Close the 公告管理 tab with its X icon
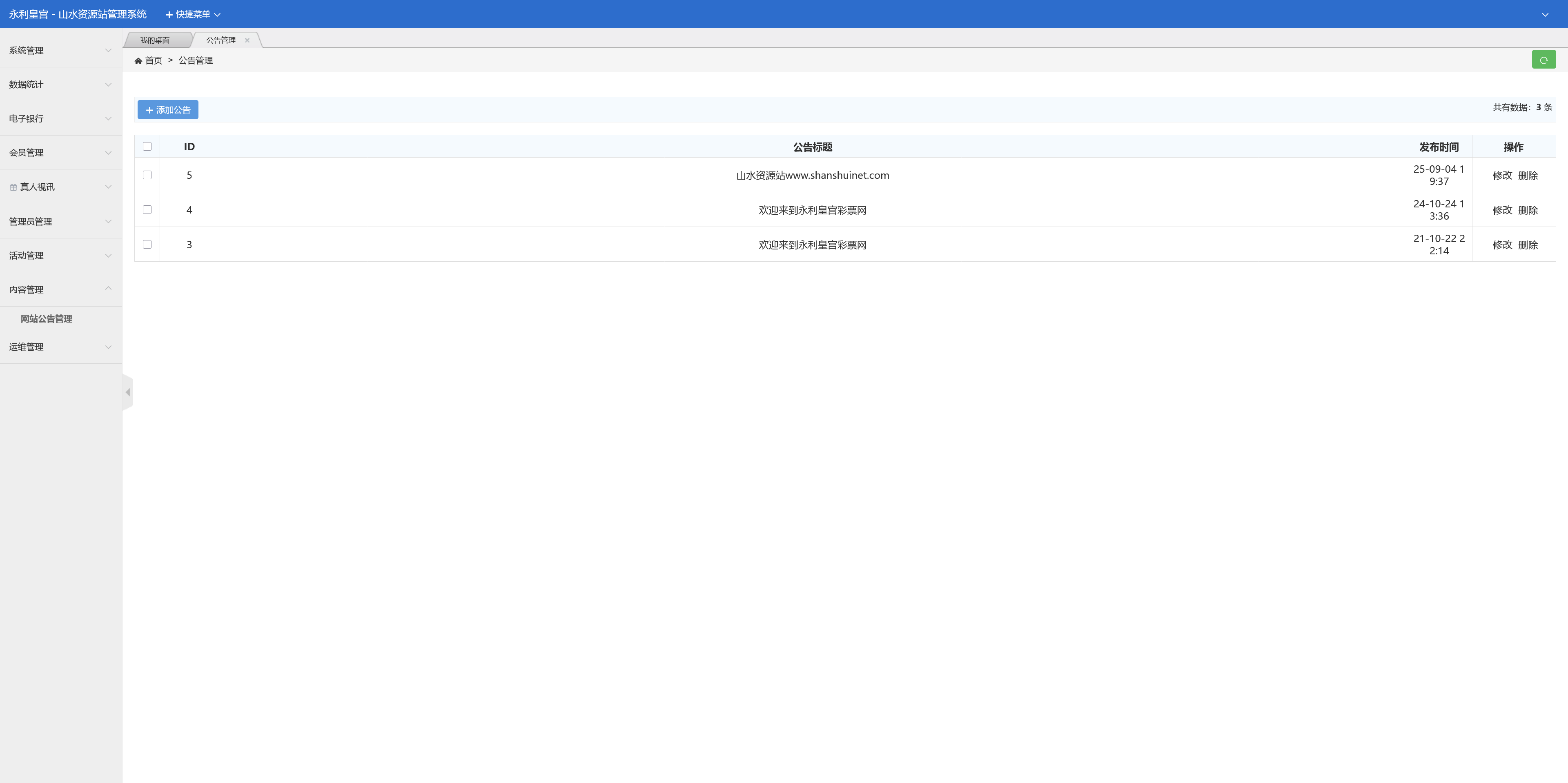 coord(247,40)
